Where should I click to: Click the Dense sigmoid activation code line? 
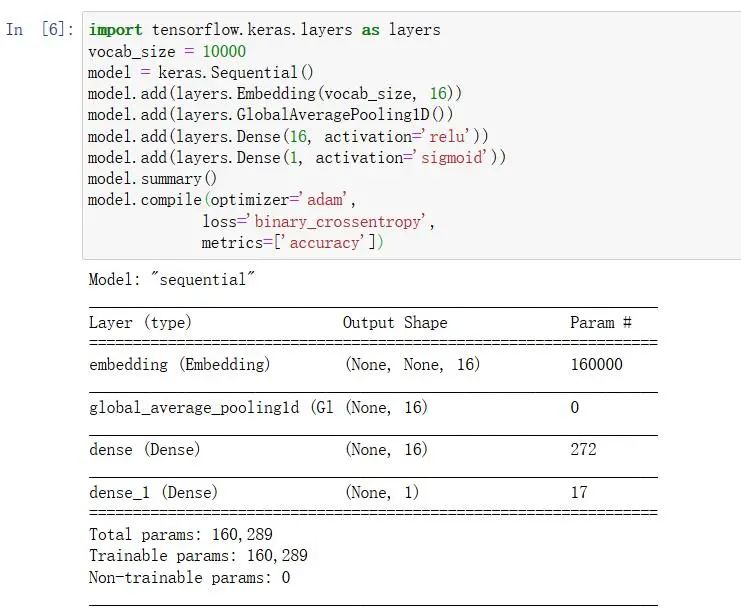point(297,157)
